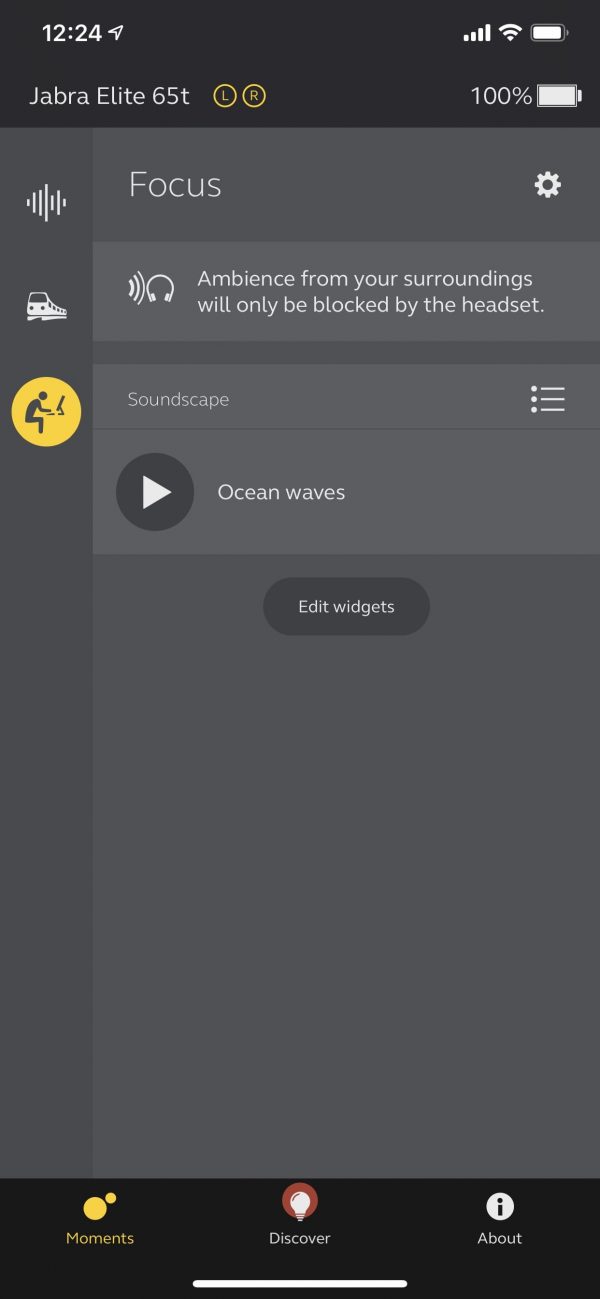Switch to the Commute train moment
The width and height of the screenshot is (600, 1299).
pyautogui.click(x=46, y=306)
